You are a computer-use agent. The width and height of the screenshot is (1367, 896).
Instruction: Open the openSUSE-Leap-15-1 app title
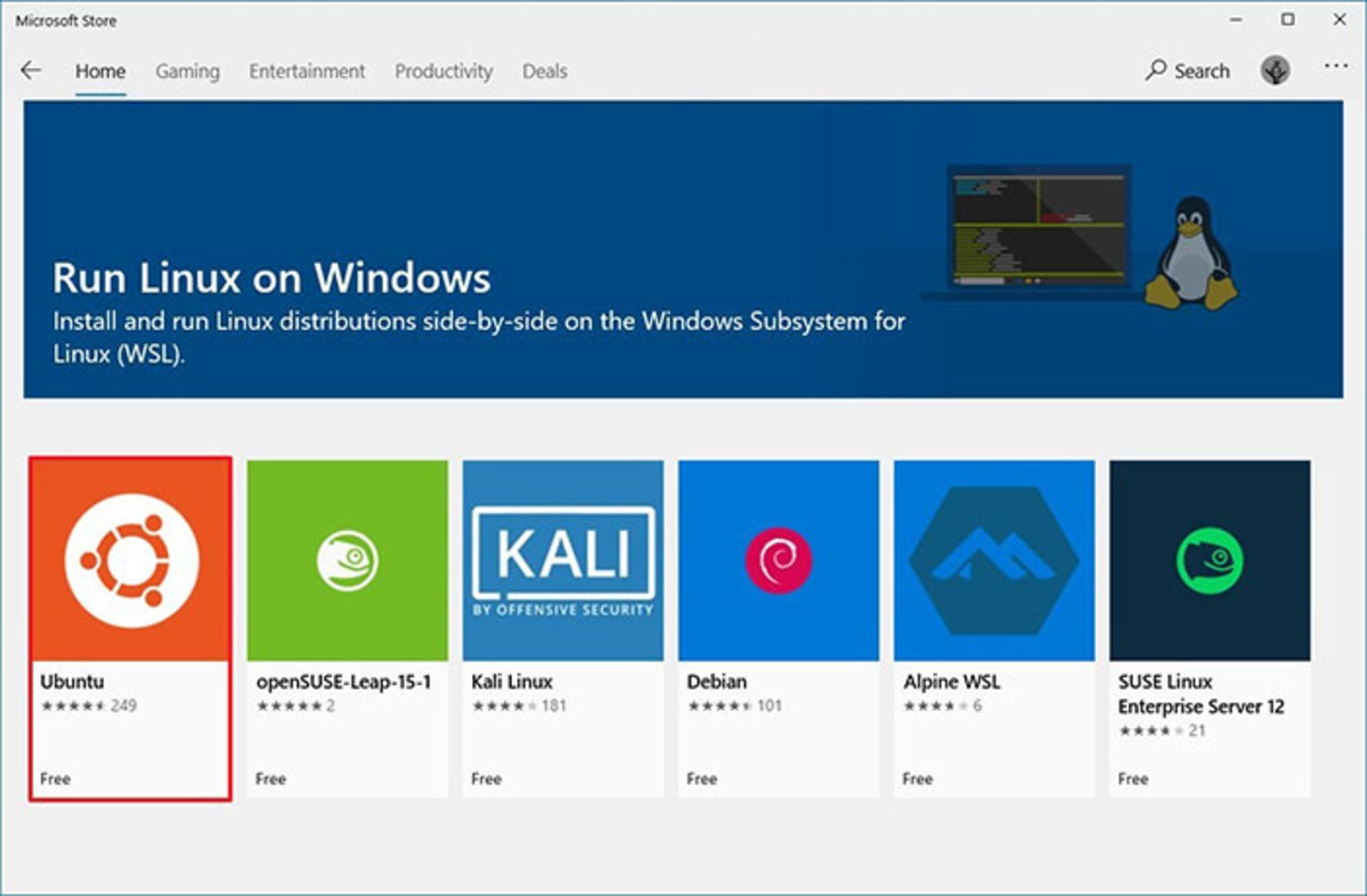343,681
